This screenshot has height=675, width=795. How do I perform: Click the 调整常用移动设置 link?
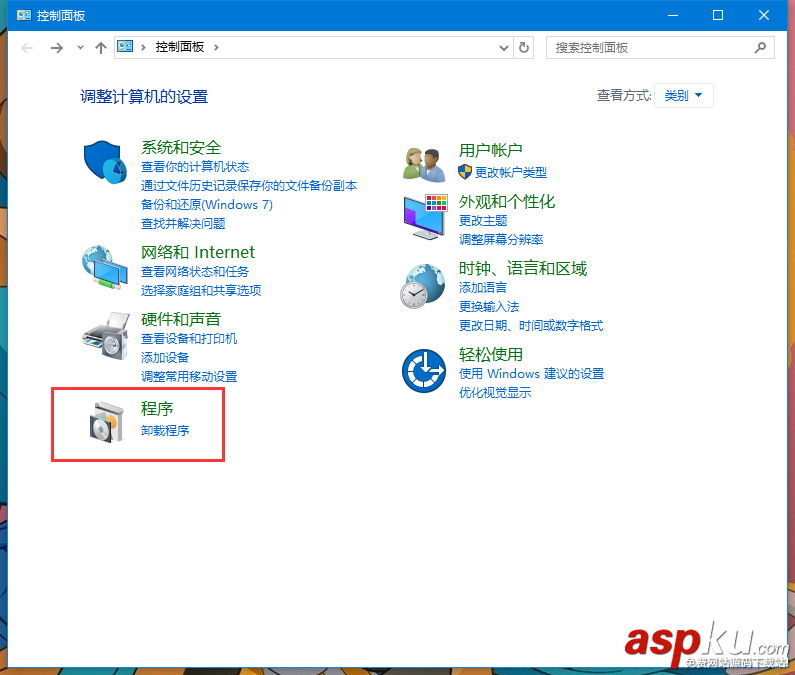189,377
